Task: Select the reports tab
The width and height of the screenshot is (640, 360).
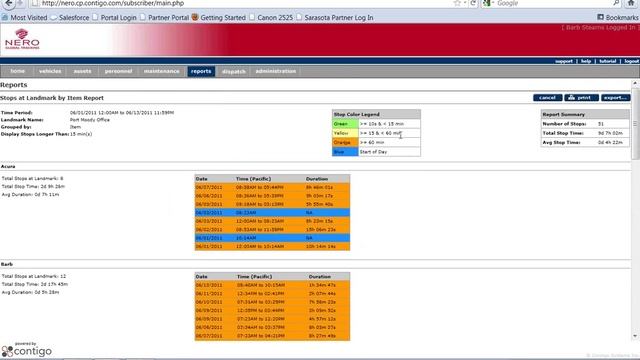Action: (x=201, y=71)
